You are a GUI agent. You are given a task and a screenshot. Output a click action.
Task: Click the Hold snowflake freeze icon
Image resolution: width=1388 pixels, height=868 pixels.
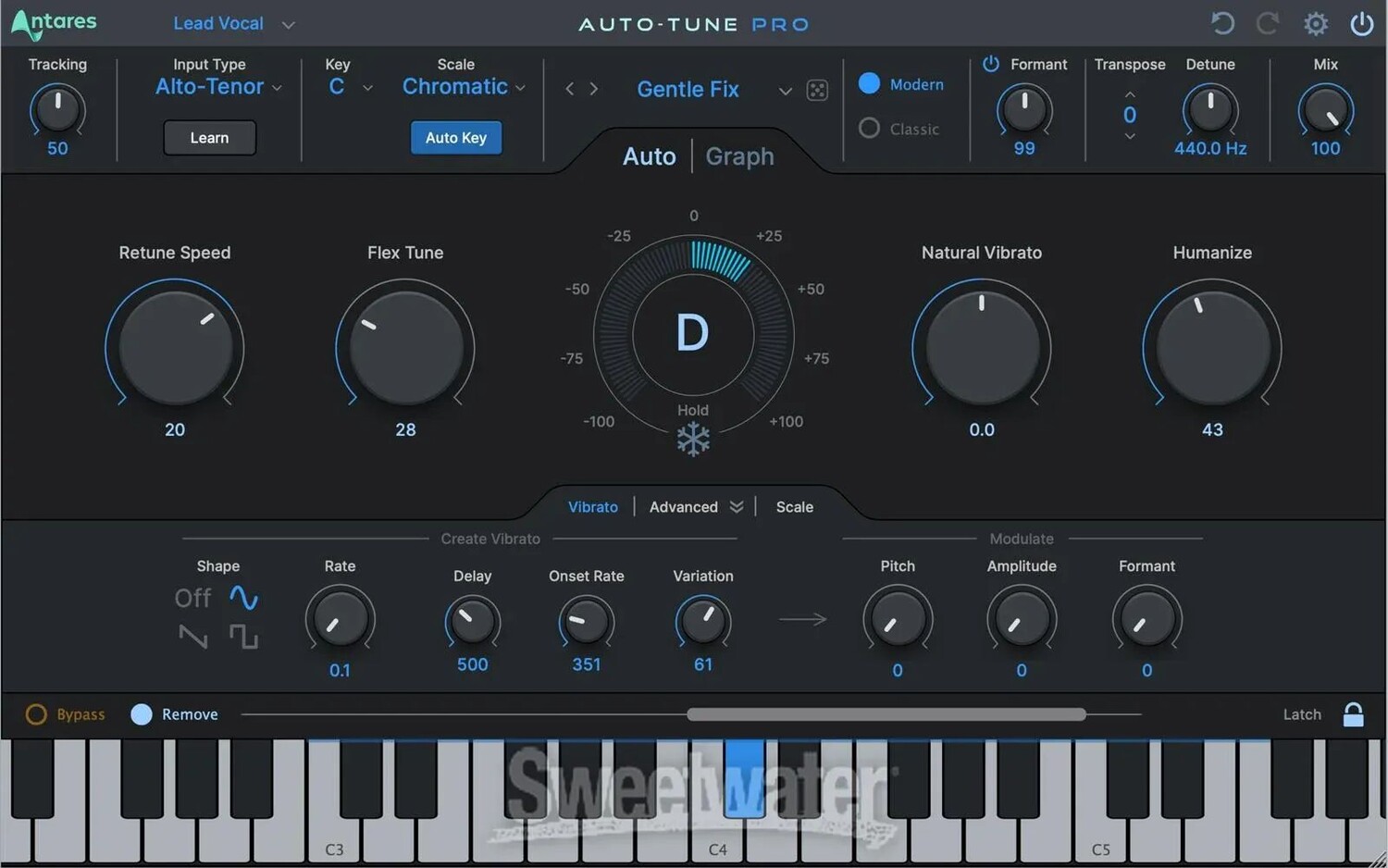692,439
